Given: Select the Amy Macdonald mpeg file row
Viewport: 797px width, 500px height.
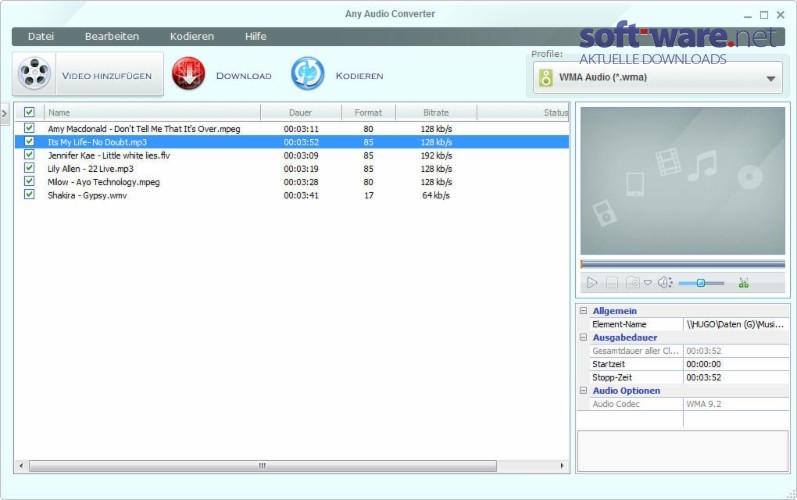Looking at the screenshot, I should (x=292, y=129).
